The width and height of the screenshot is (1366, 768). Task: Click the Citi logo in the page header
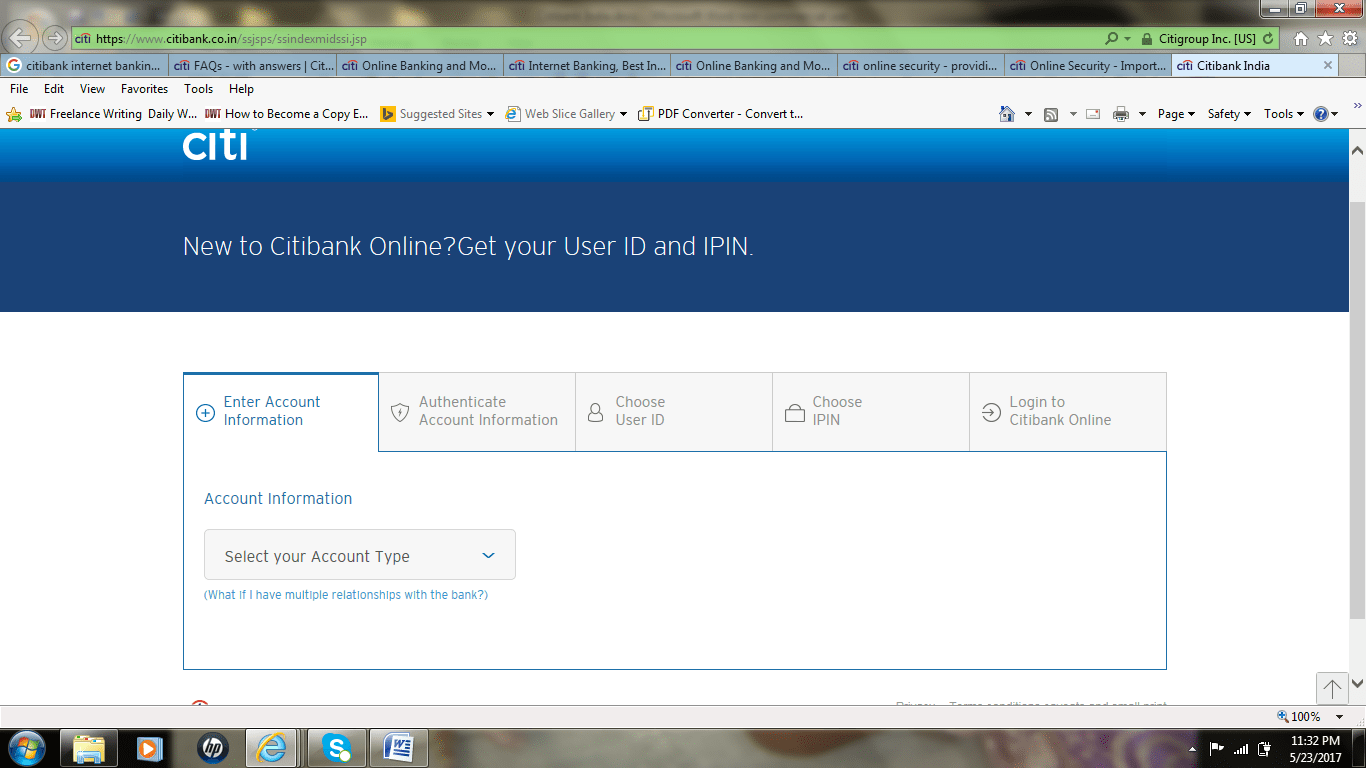click(x=214, y=145)
